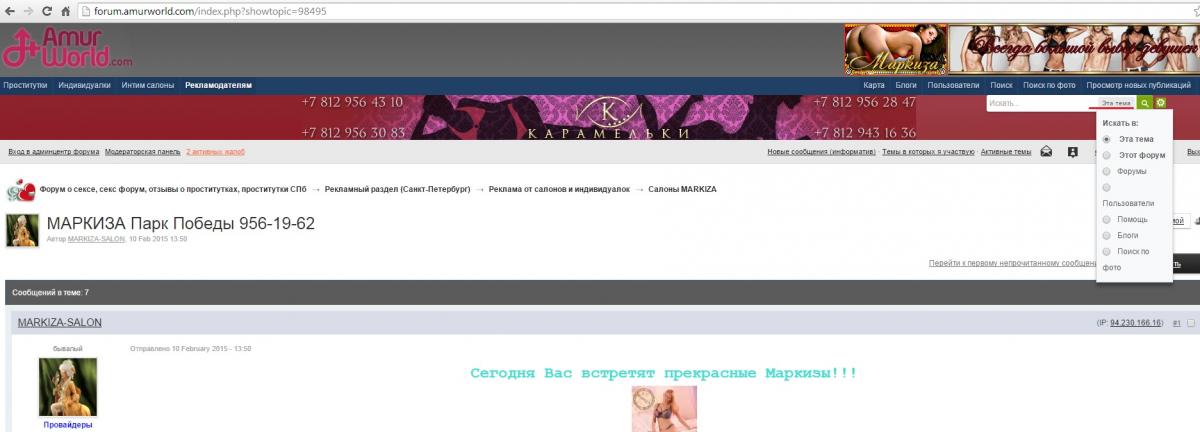Click the AmurWorld.com logo
Screen dimensions: 1200x432
(x=68, y=48)
